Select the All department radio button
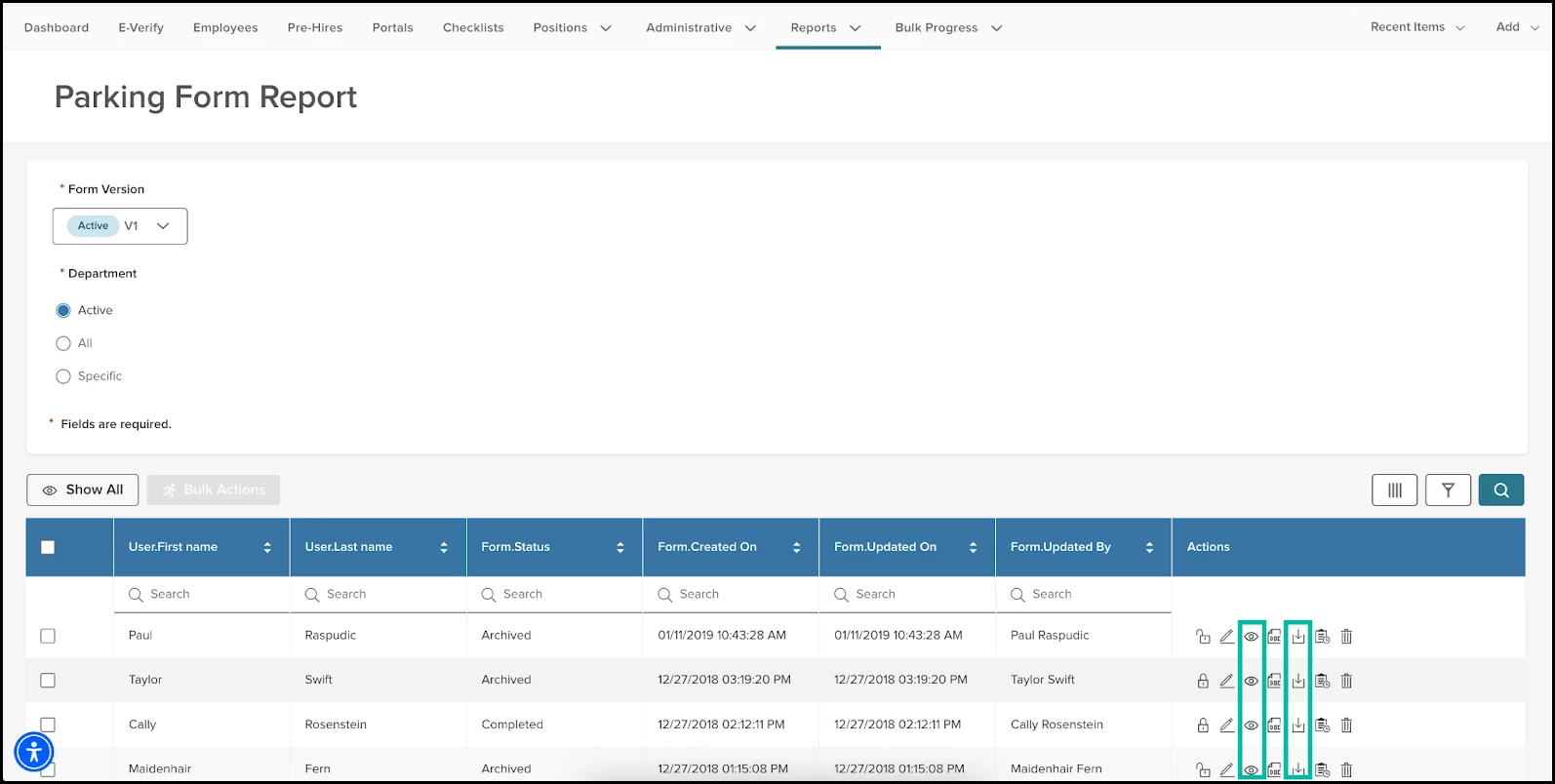1555x784 pixels. (63, 343)
